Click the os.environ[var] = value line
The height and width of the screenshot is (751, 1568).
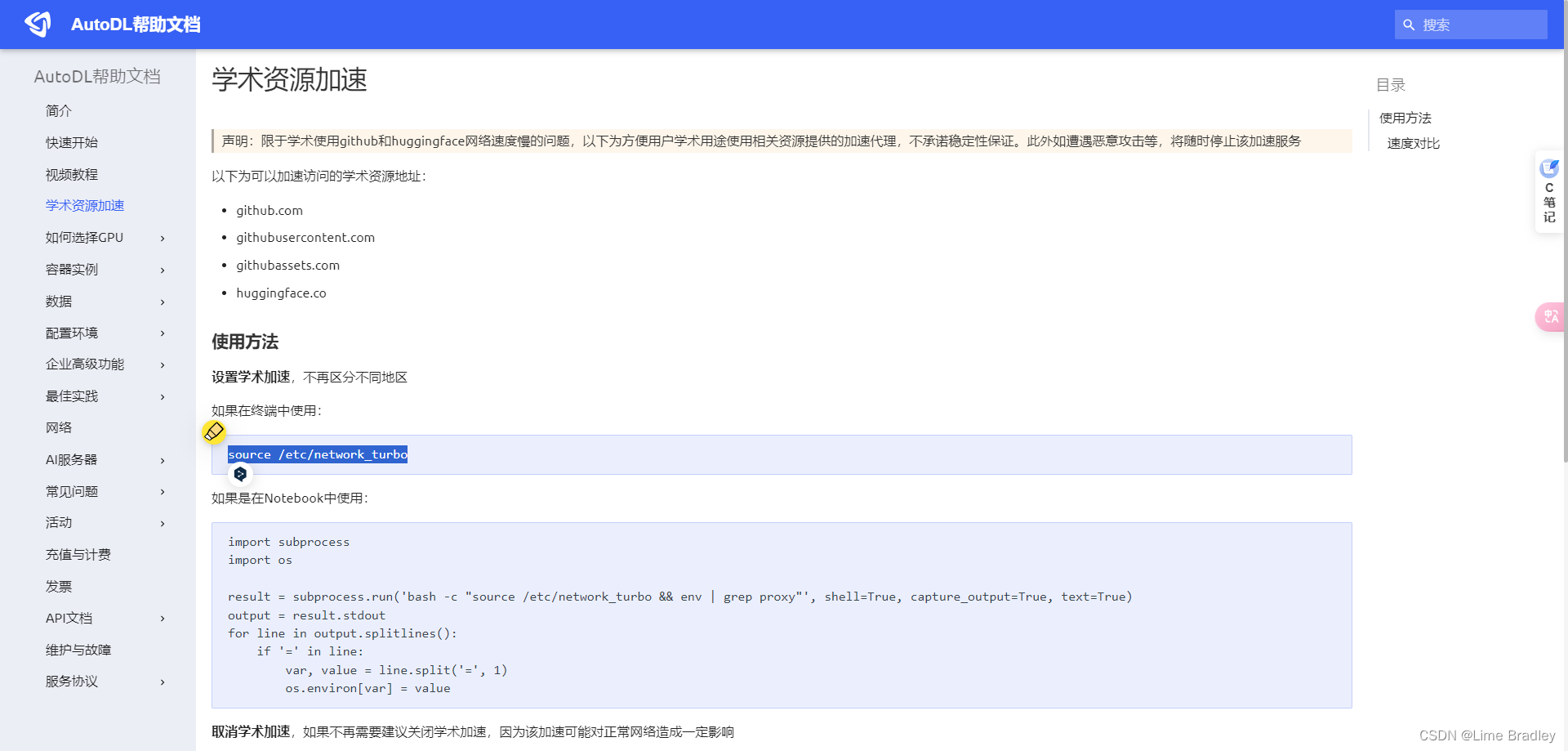tap(367, 688)
